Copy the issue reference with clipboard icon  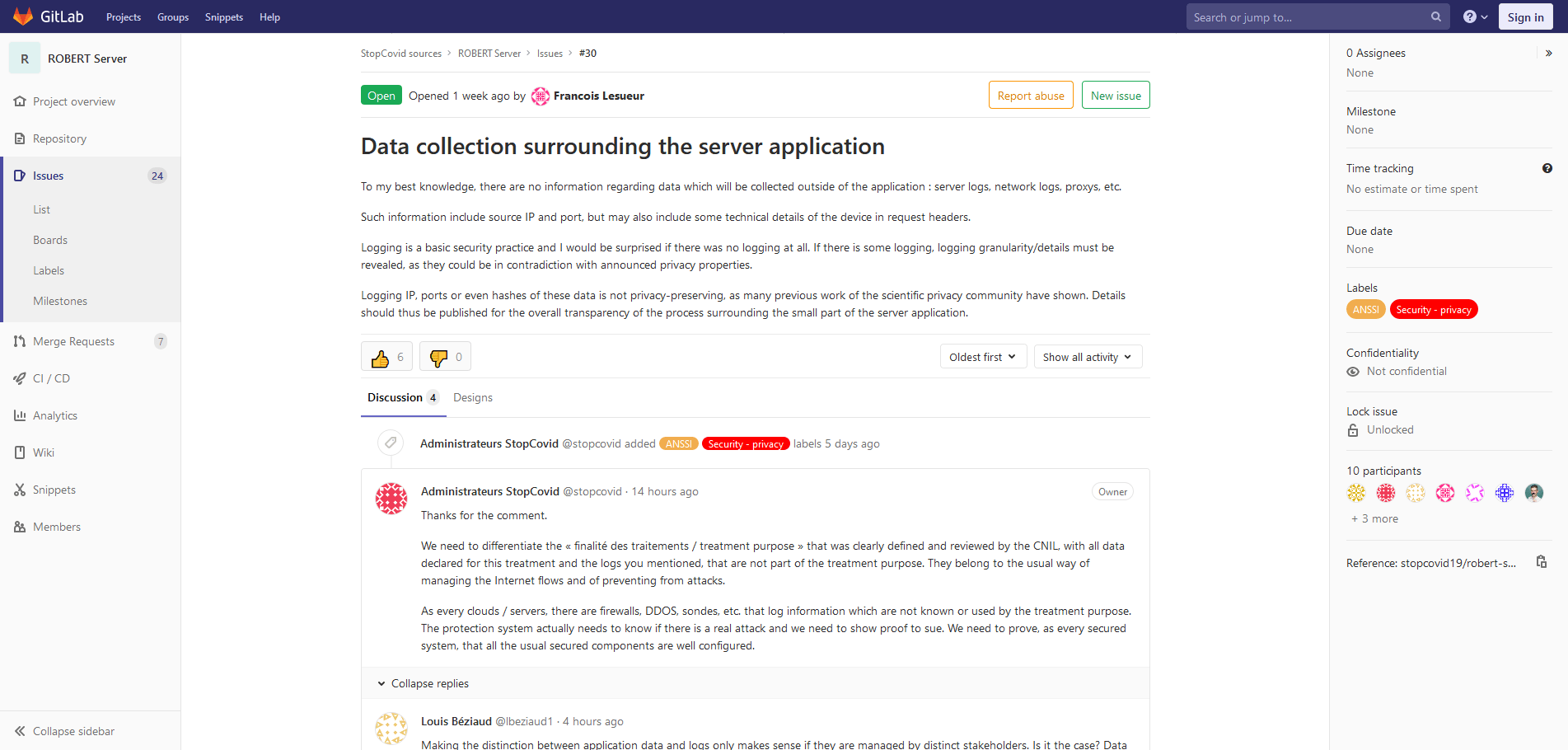point(1542,562)
